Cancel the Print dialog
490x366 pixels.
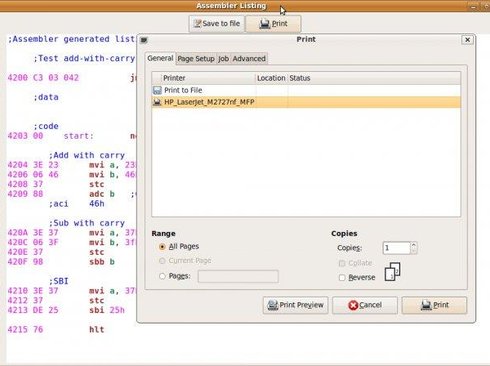pyautogui.click(x=365, y=305)
